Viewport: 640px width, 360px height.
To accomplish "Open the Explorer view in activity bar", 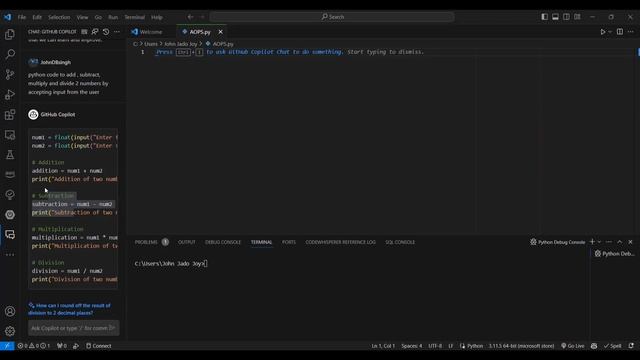I will 10,34.
